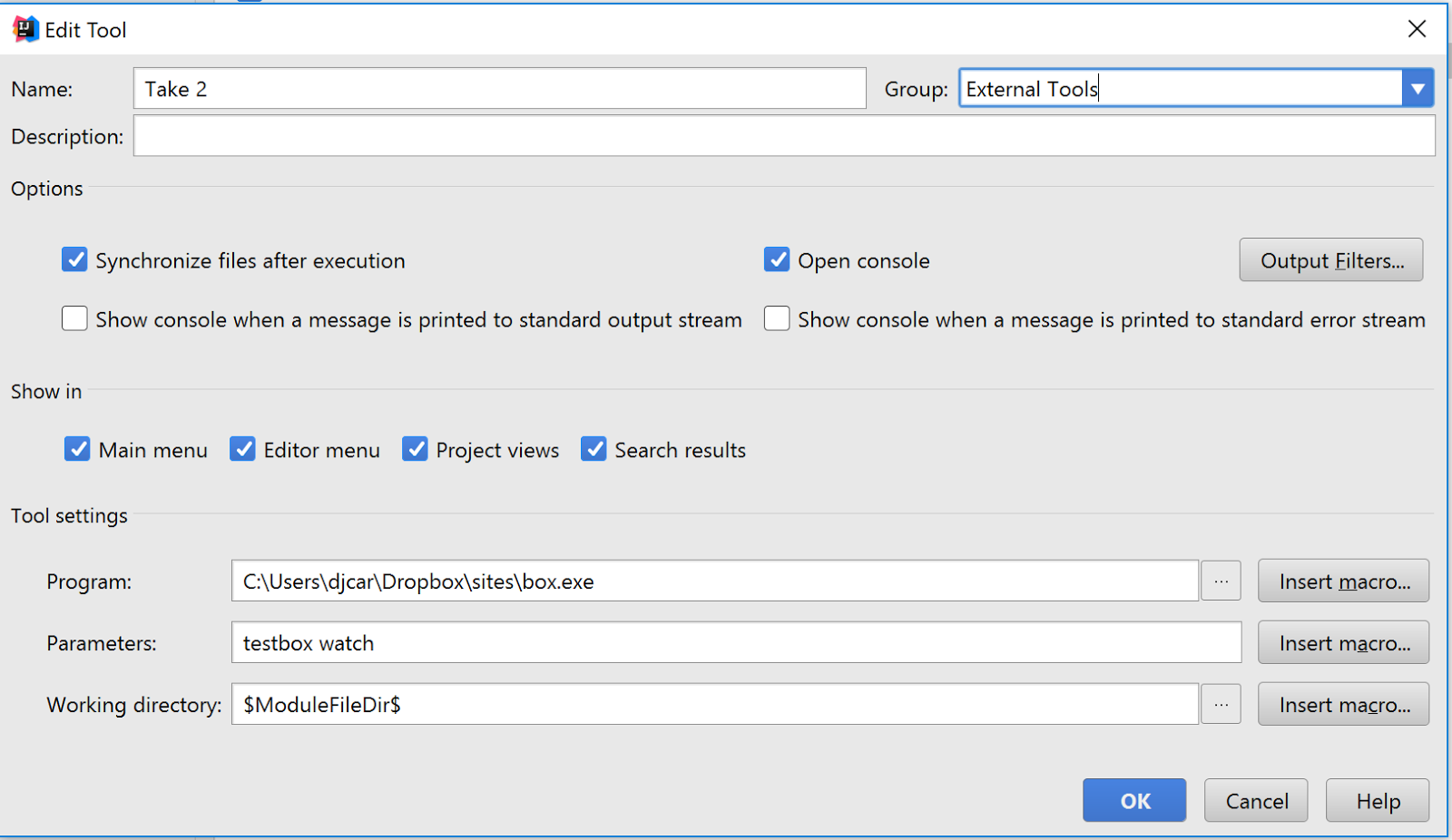Disable Synchronize files after execution
Viewport: 1452px width, 840px height.
tap(74, 260)
